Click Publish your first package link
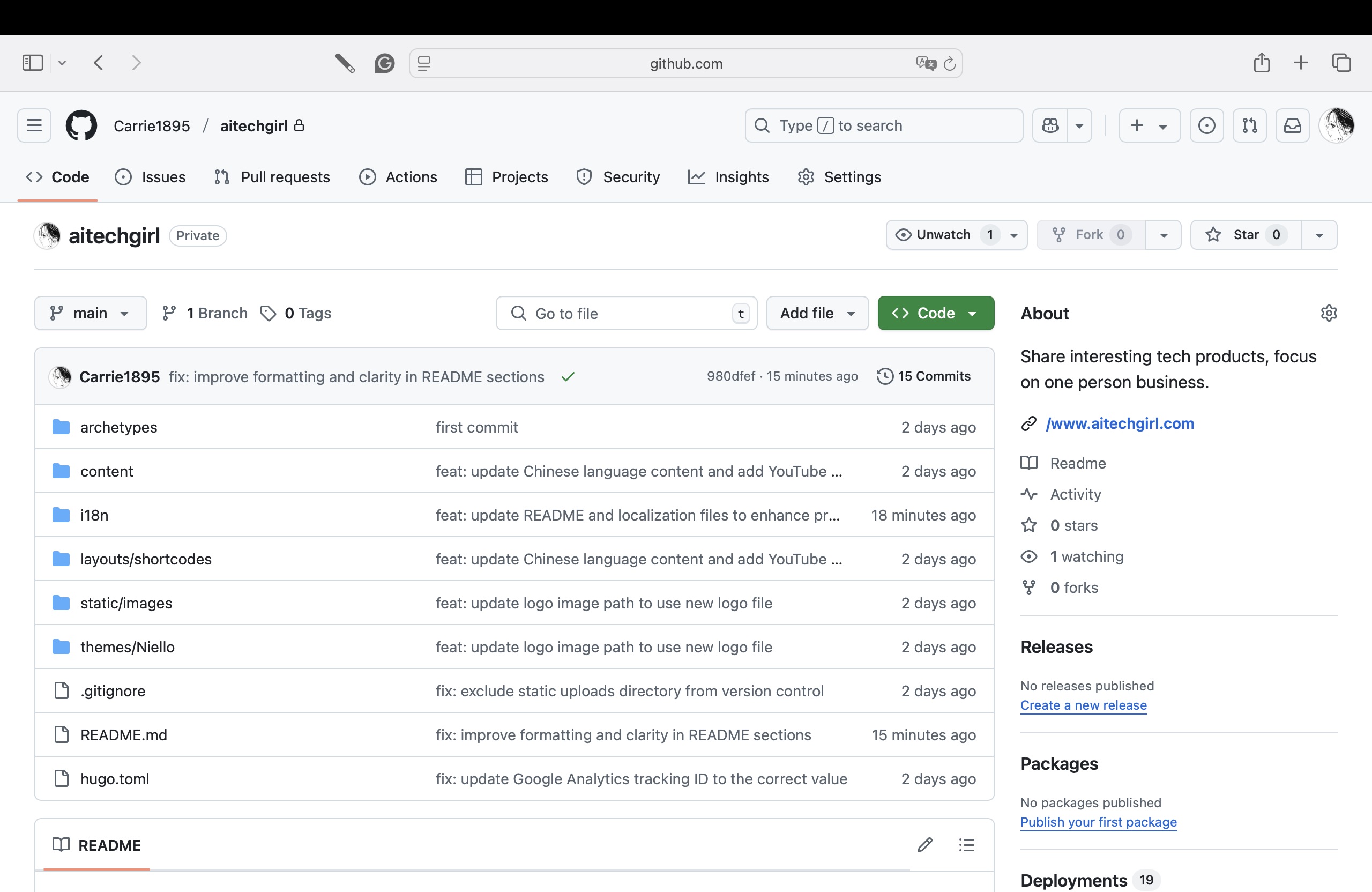Image resolution: width=1372 pixels, height=892 pixels. pos(1098,822)
